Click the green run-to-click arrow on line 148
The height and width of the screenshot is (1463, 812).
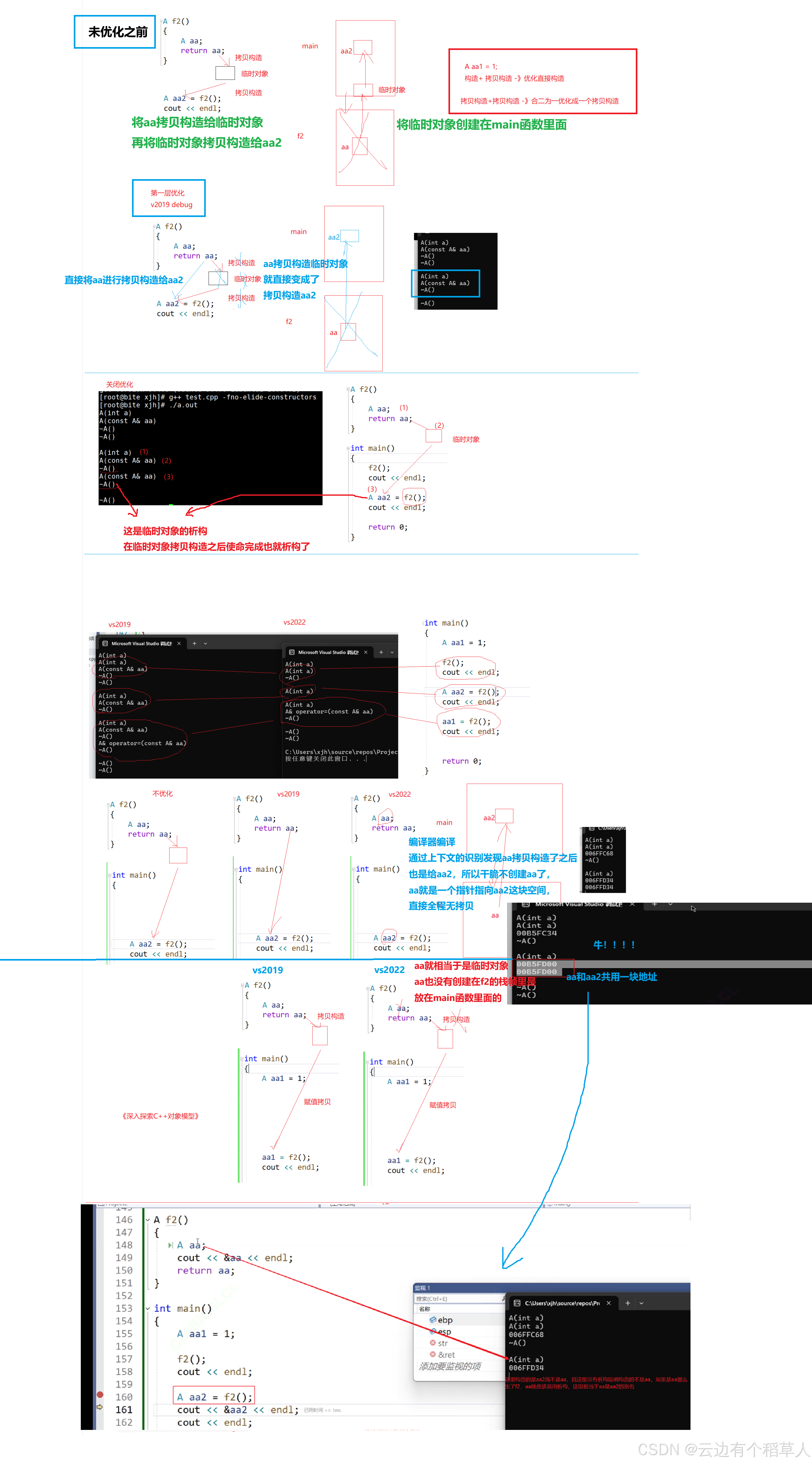[x=170, y=1245]
